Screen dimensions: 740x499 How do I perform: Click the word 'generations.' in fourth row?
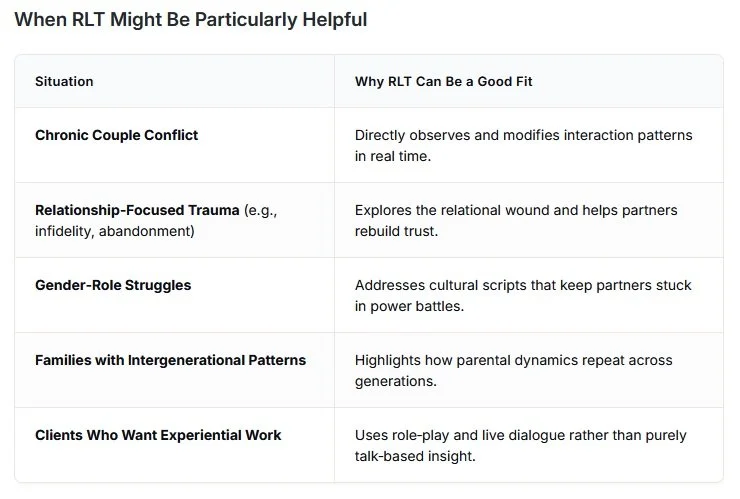click(394, 381)
